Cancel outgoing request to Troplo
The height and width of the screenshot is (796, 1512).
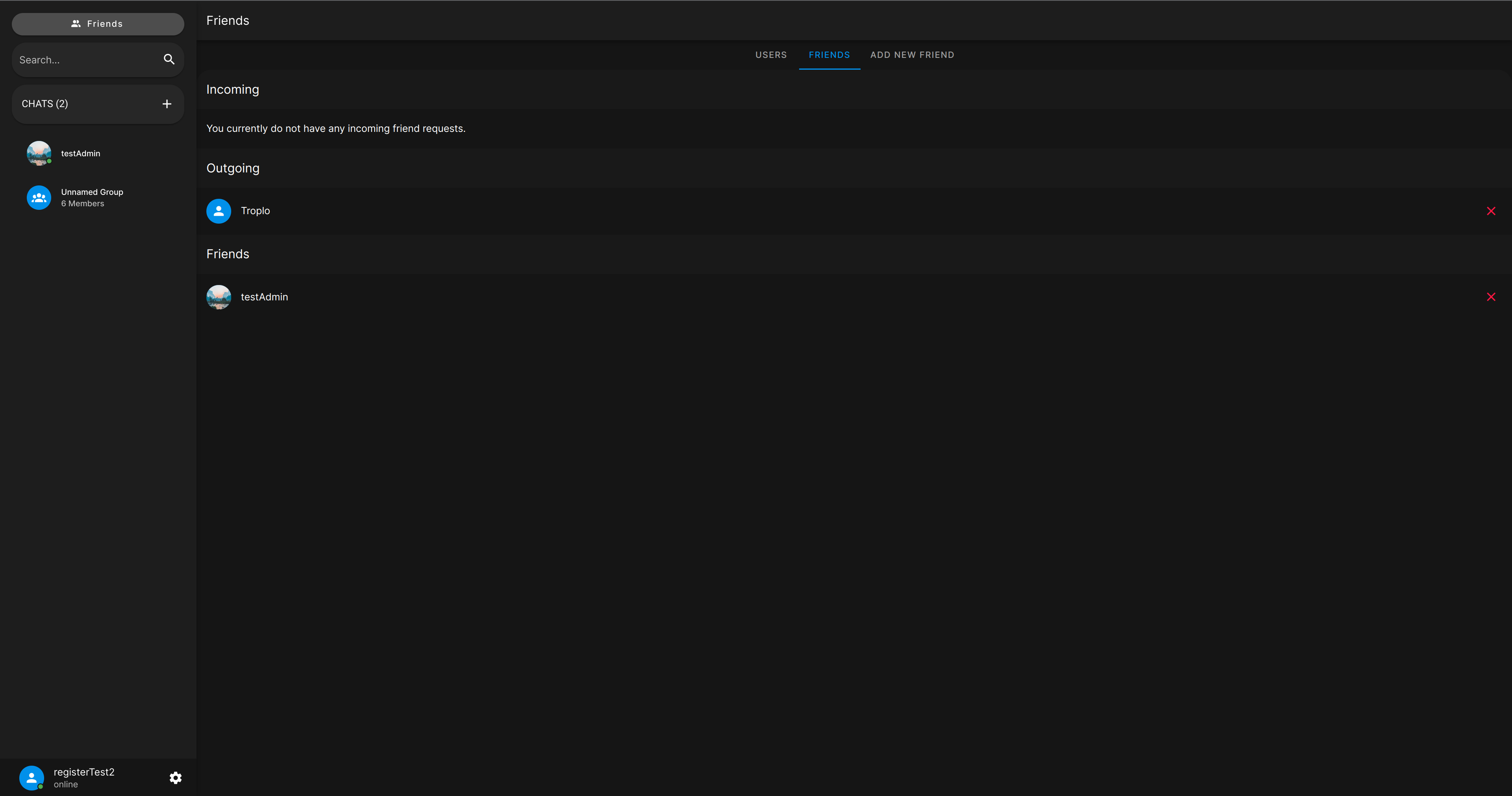point(1491,211)
